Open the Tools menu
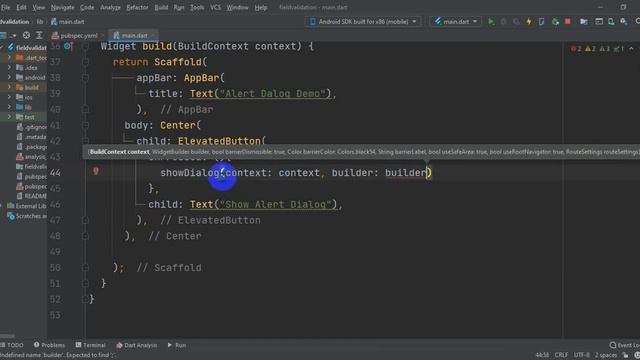 pos(197,7)
